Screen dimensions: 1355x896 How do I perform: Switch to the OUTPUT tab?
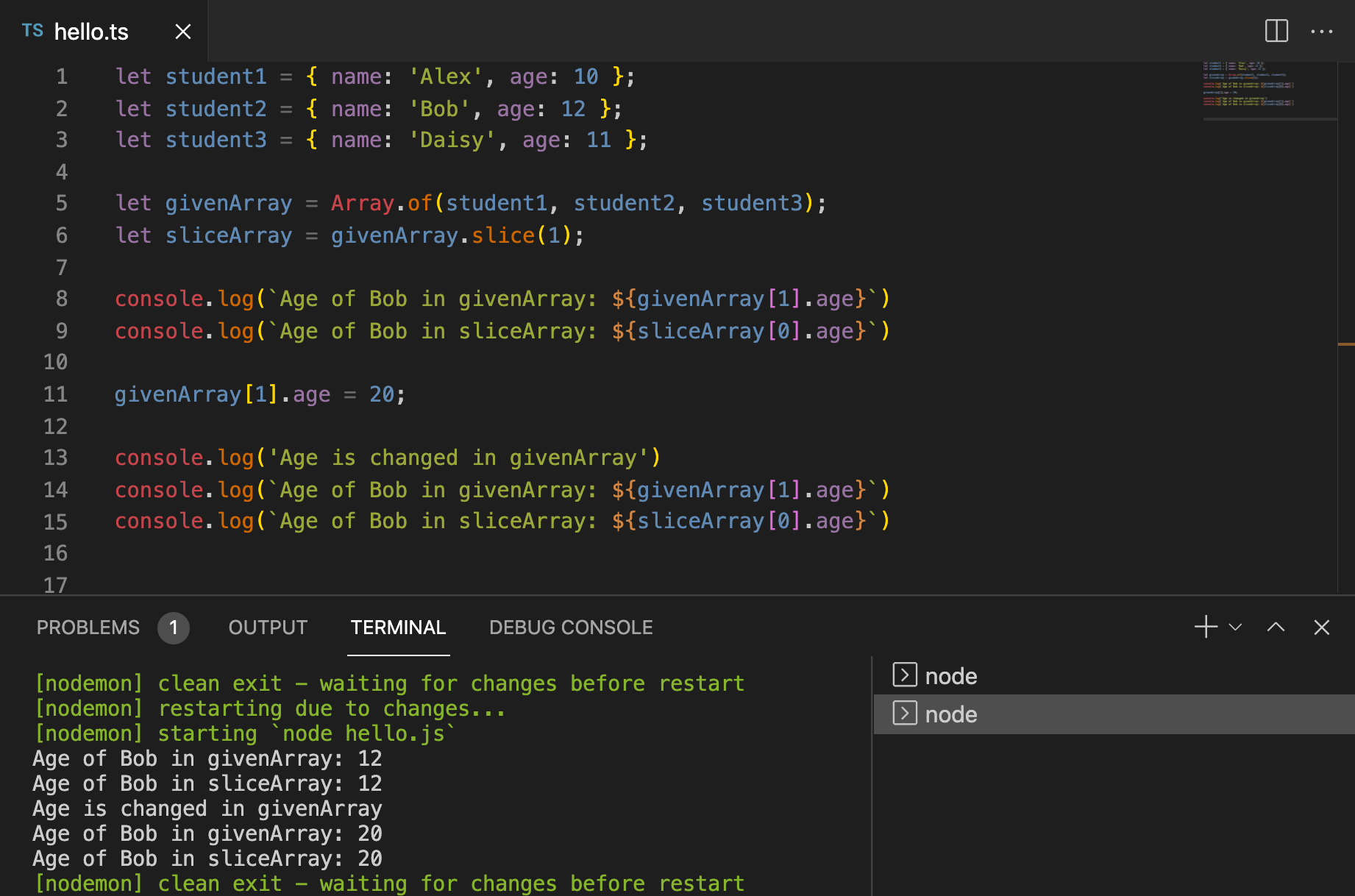click(x=268, y=627)
